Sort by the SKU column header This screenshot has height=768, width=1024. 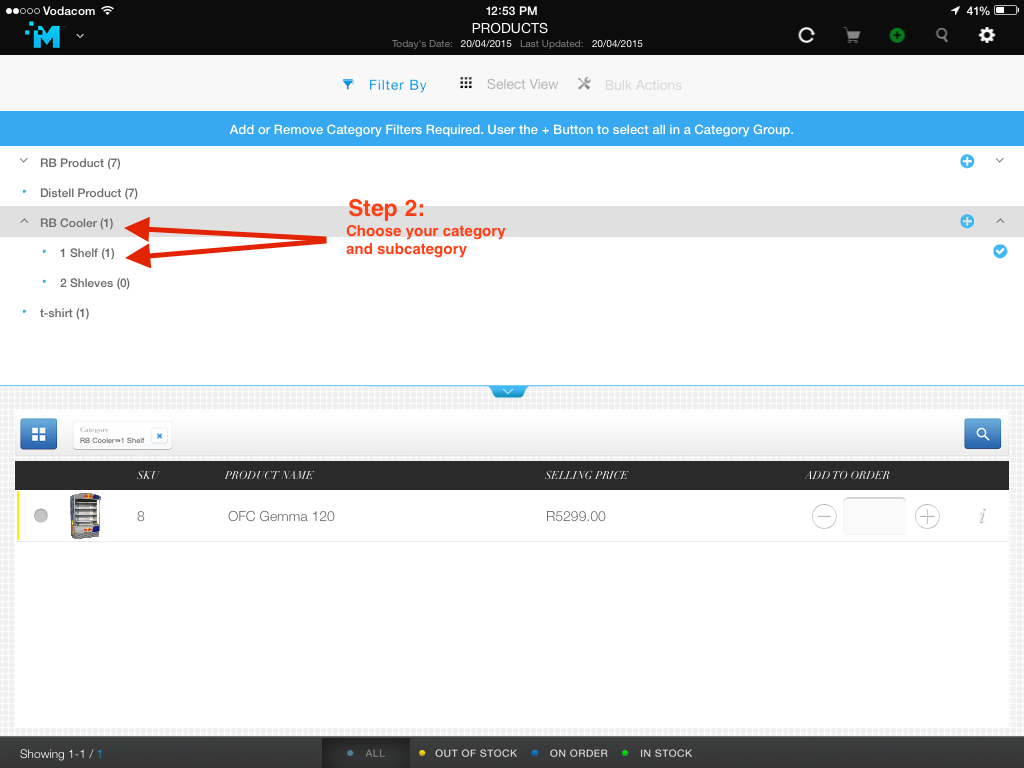click(148, 475)
